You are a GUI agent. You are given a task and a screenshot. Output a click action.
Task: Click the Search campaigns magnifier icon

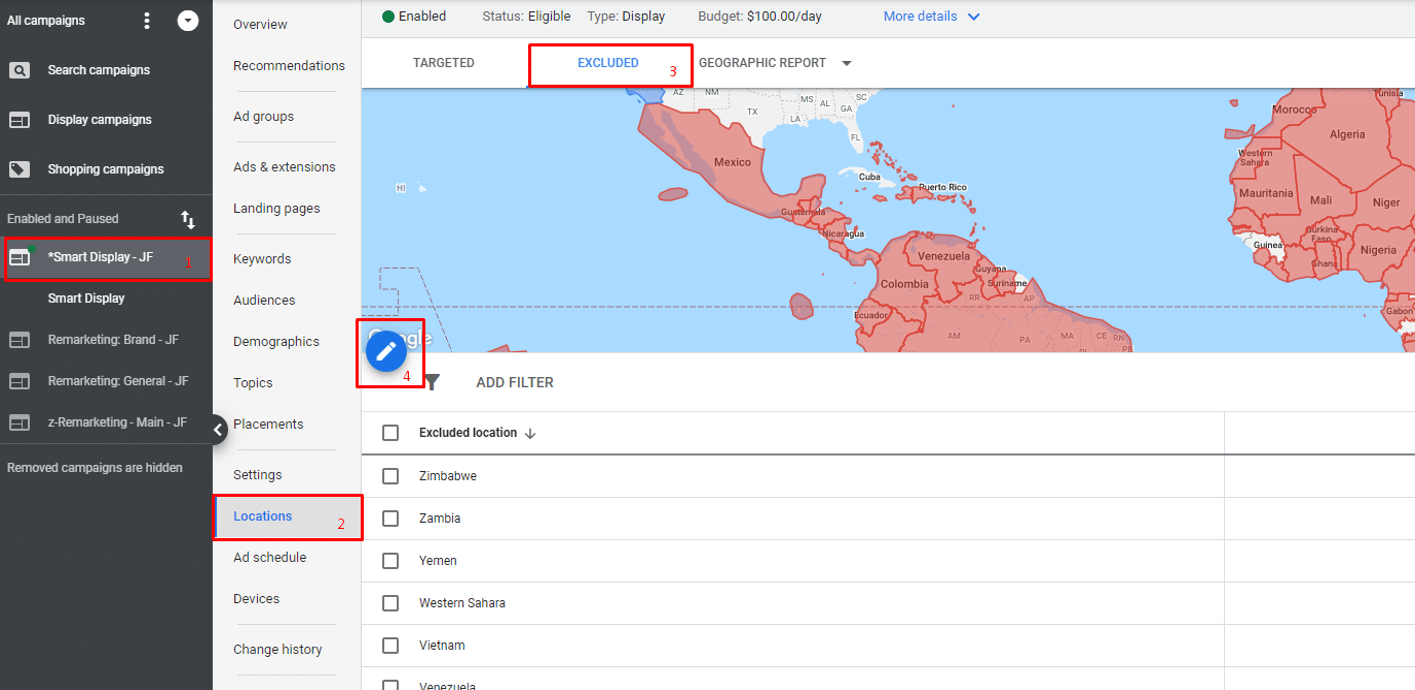coord(20,70)
